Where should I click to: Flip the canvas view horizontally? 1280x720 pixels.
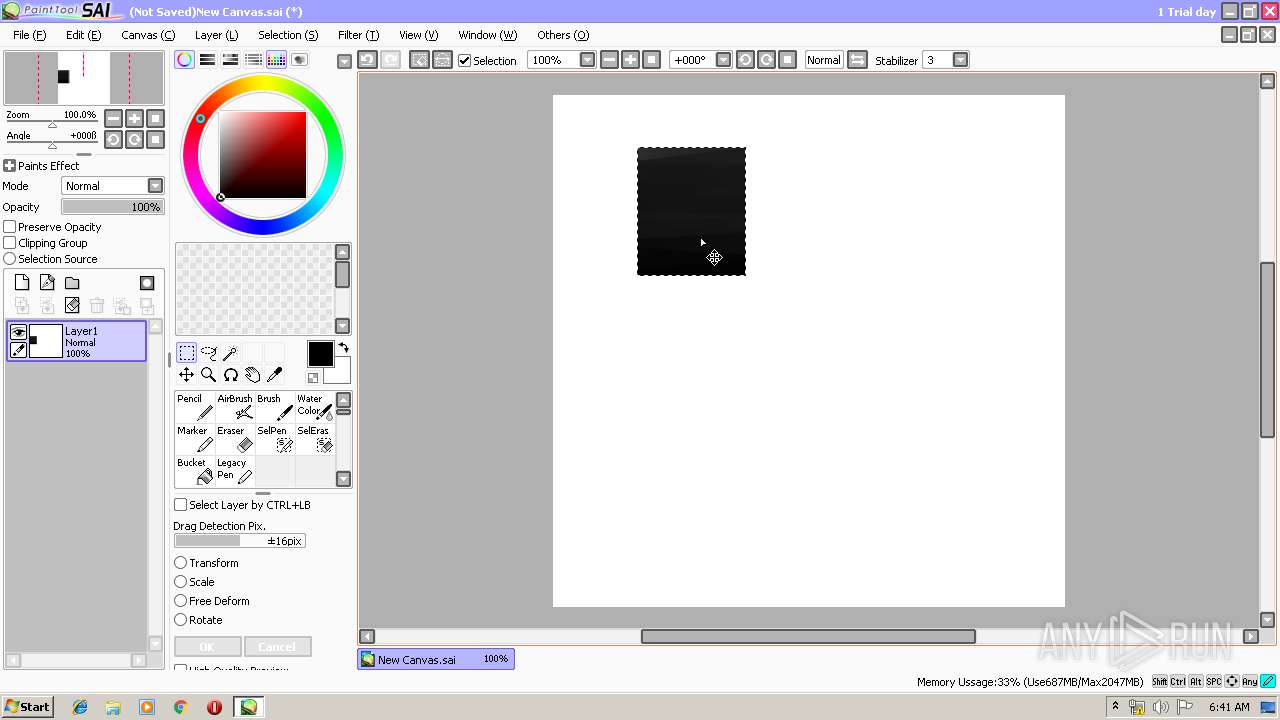click(857, 60)
